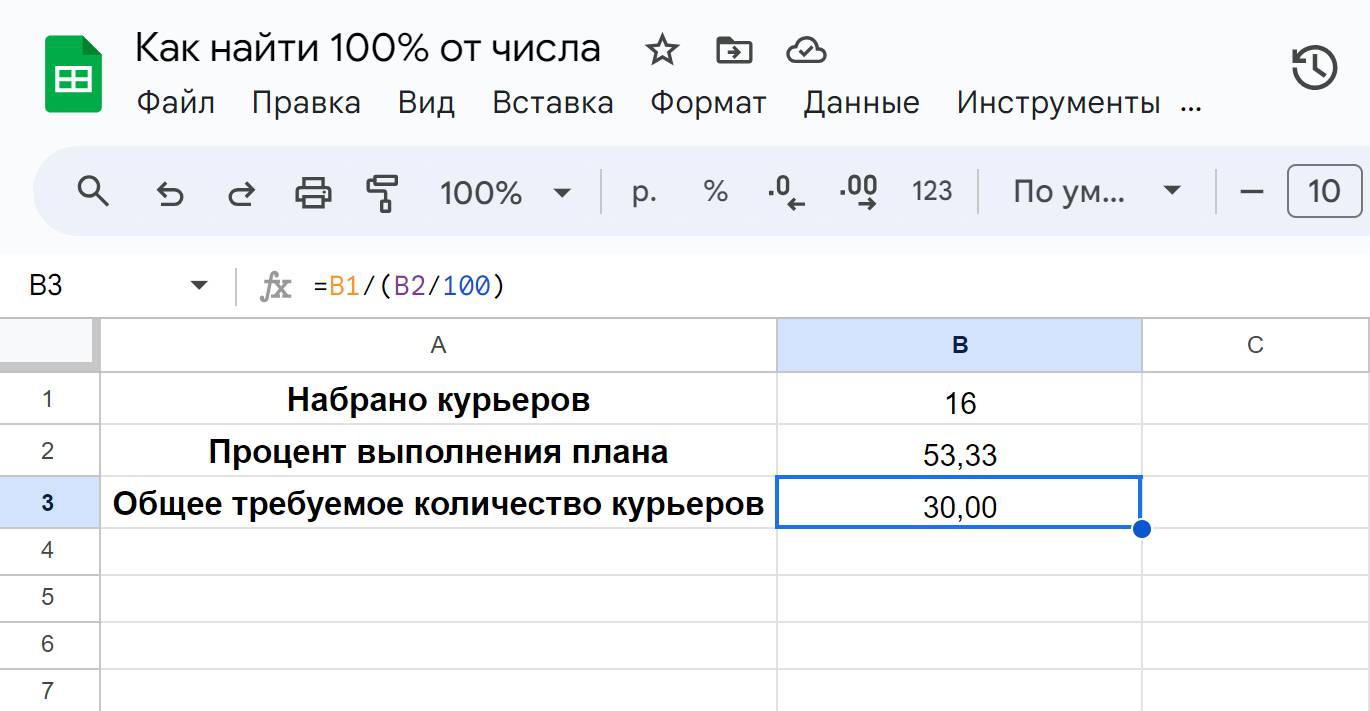Format as percent
Screen dimensions: 1370x711
(716, 191)
